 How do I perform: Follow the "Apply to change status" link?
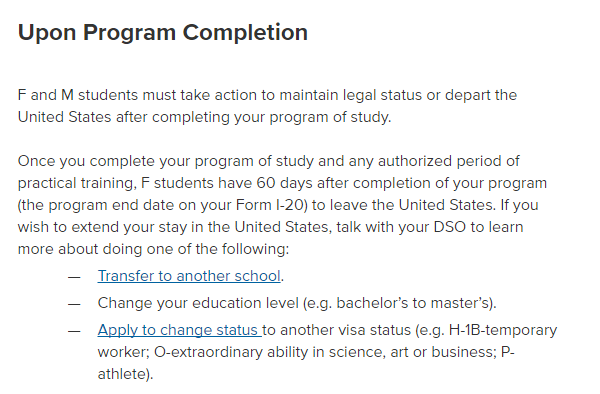click(x=178, y=330)
